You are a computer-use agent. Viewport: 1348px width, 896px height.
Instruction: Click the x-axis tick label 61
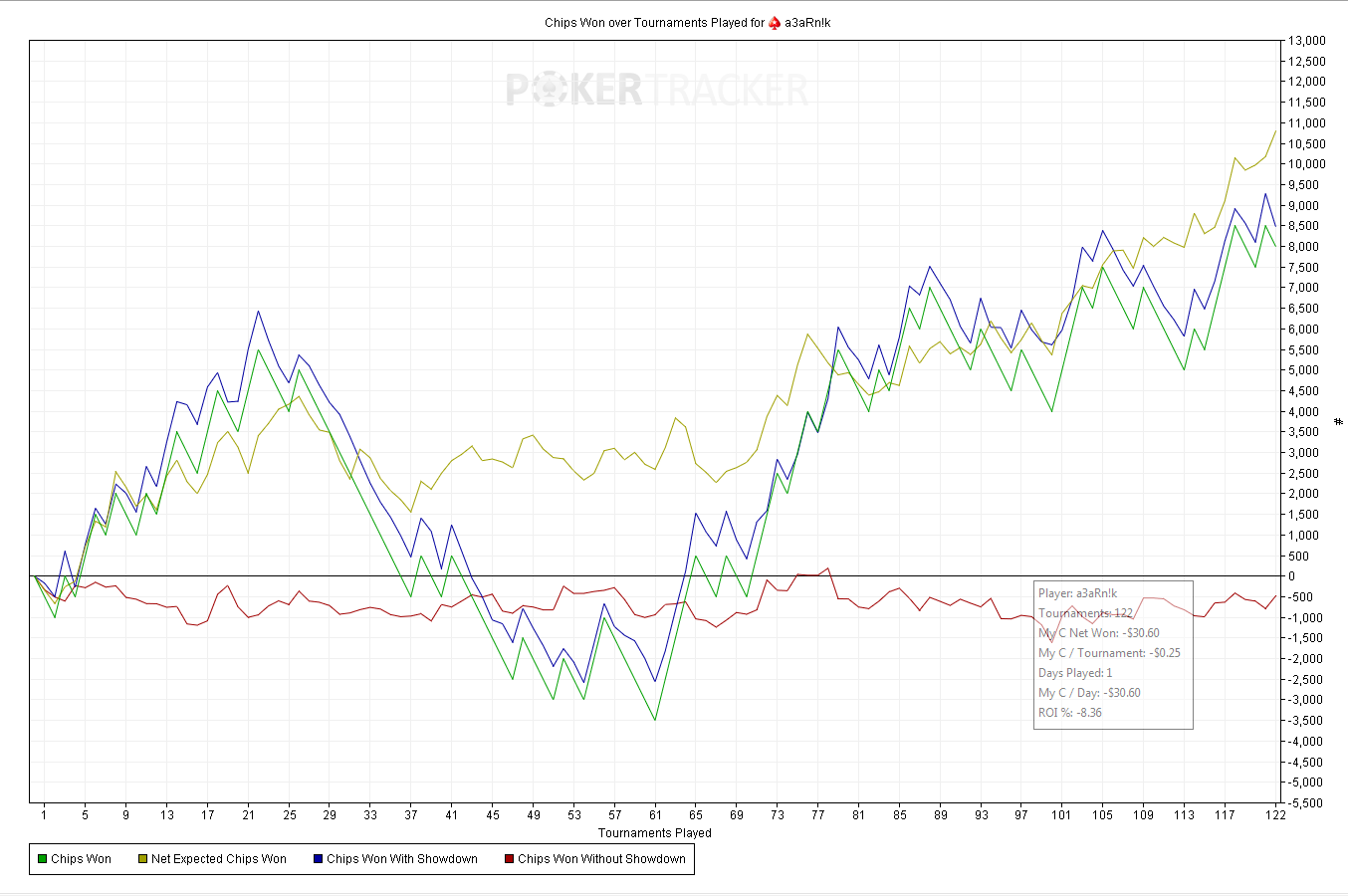(655, 815)
